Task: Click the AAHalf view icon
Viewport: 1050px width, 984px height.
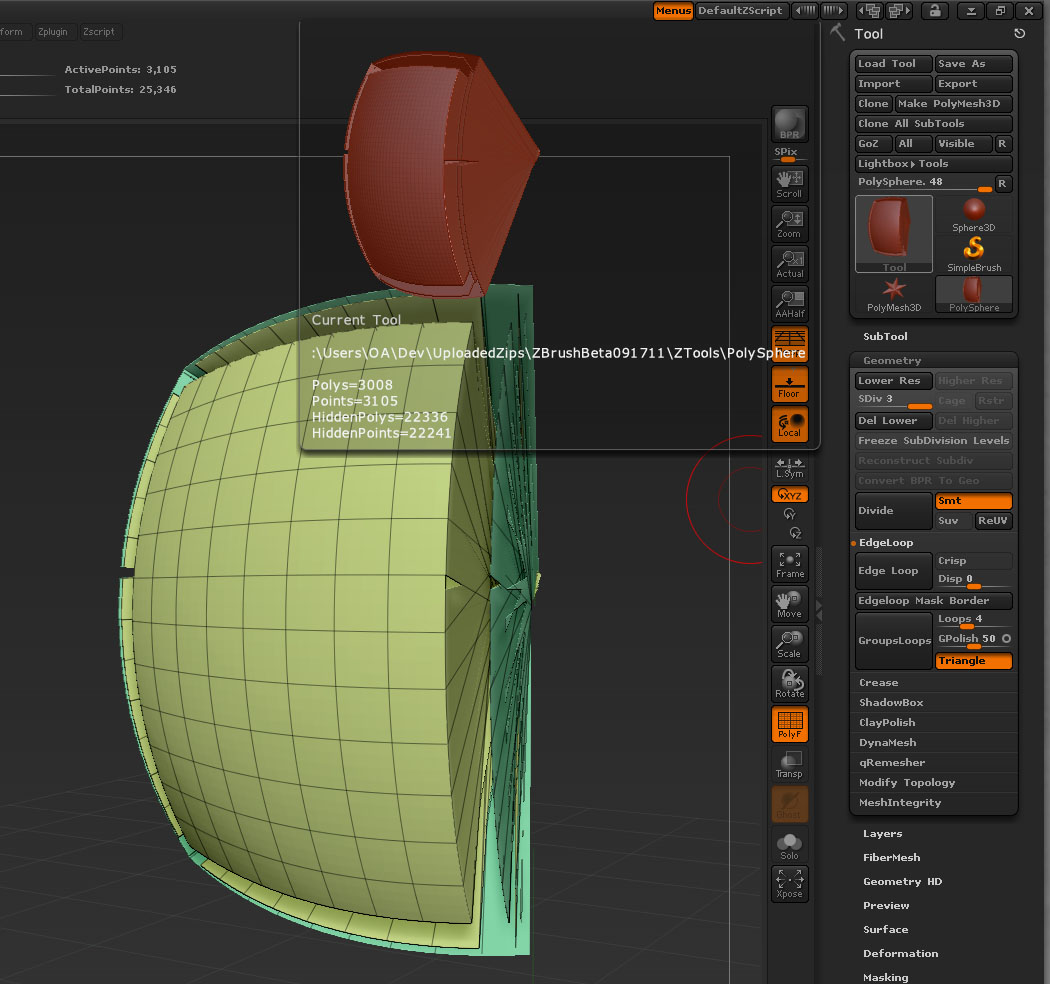Action: pyautogui.click(x=790, y=304)
